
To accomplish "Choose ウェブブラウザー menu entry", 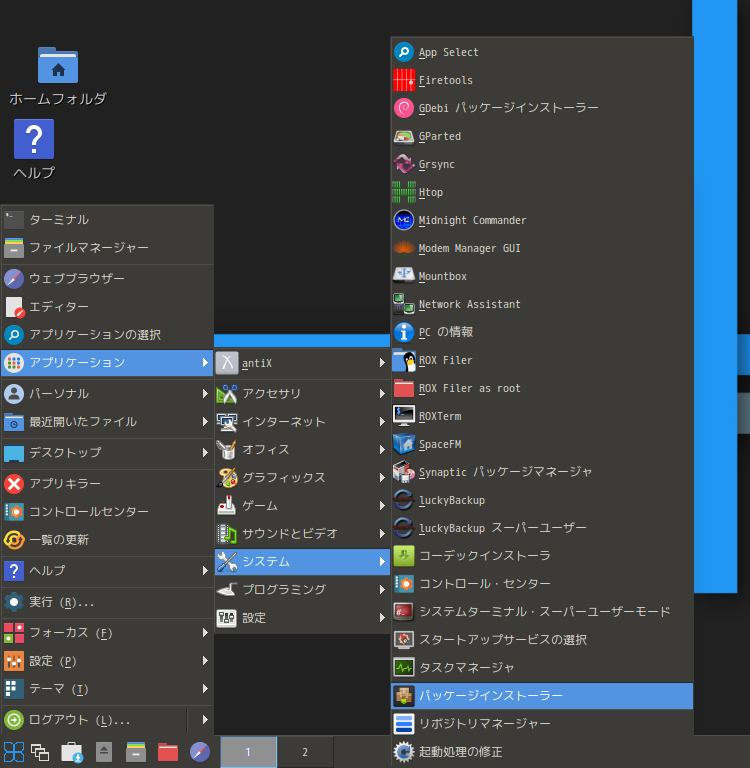I will pos(107,279).
